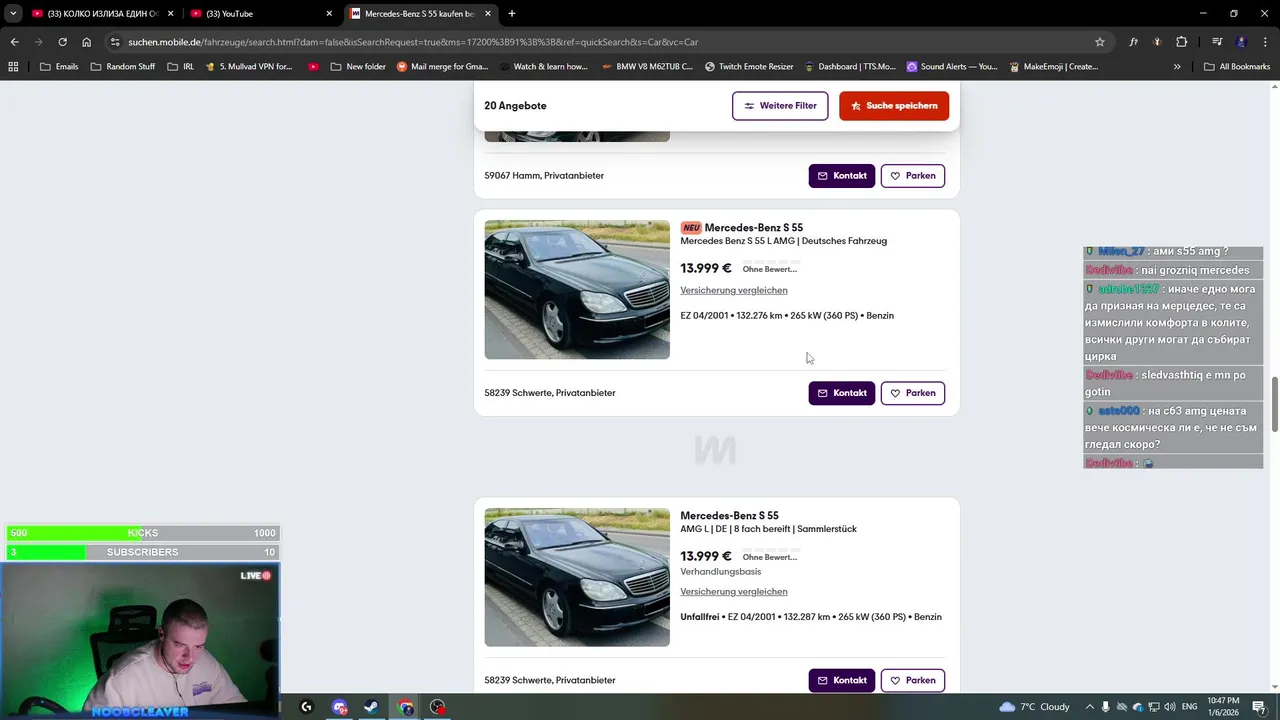Open the All Bookmarks folder
This screenshot has height=720, width=1280.
coord(1237,67)
